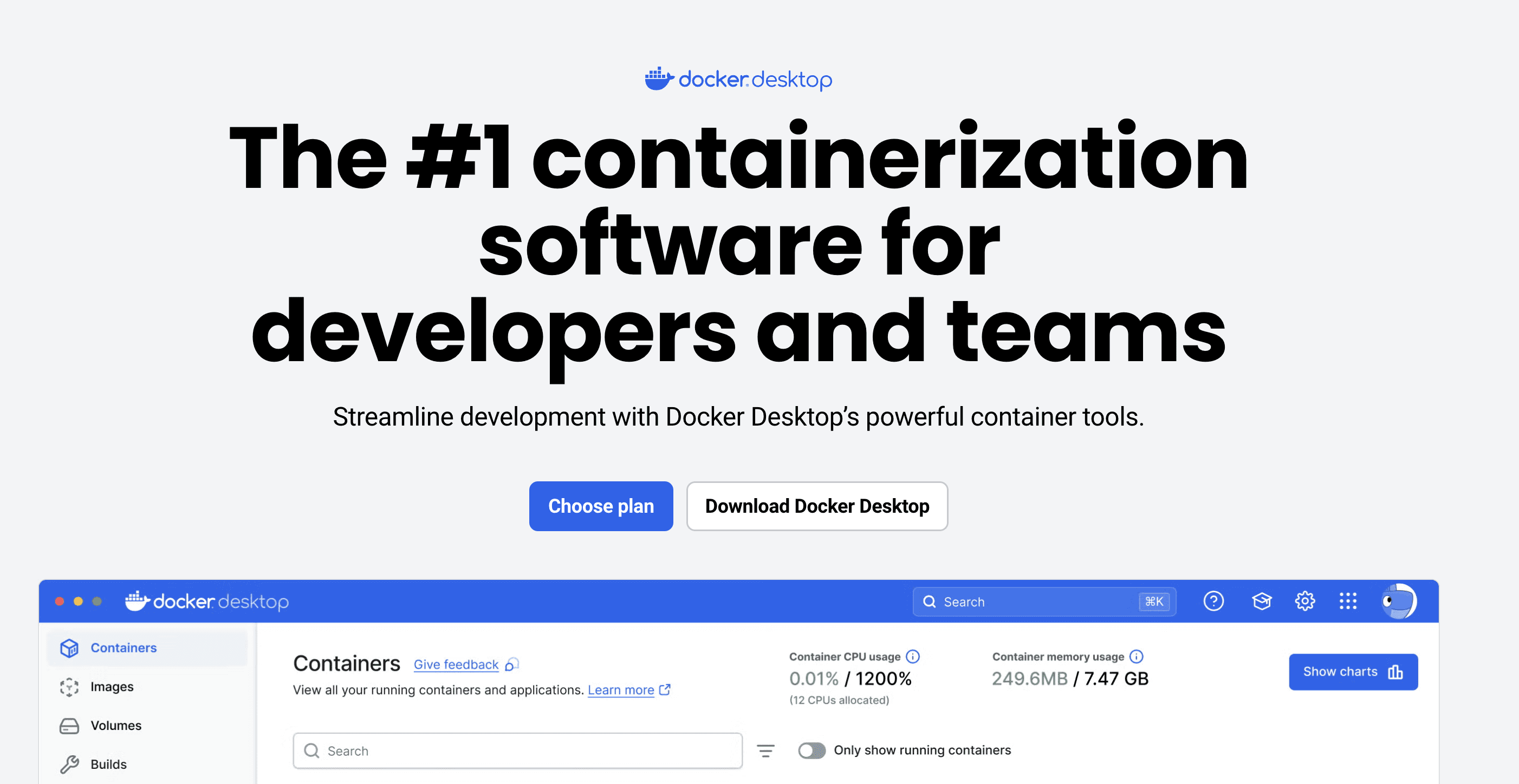
Task: Click the CPU usage info icon
Action: tap(912, 656)
